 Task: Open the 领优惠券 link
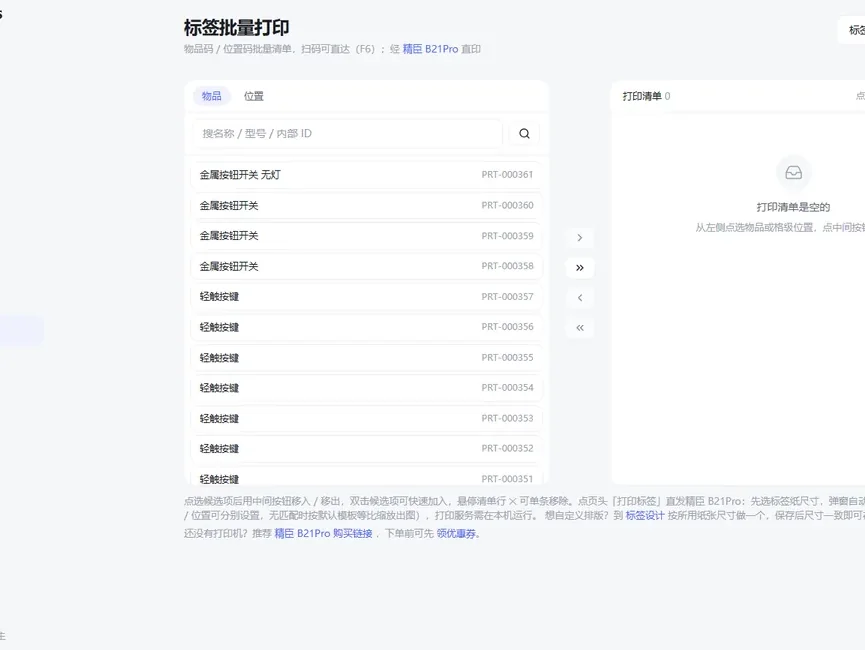[x=456, y=534]
